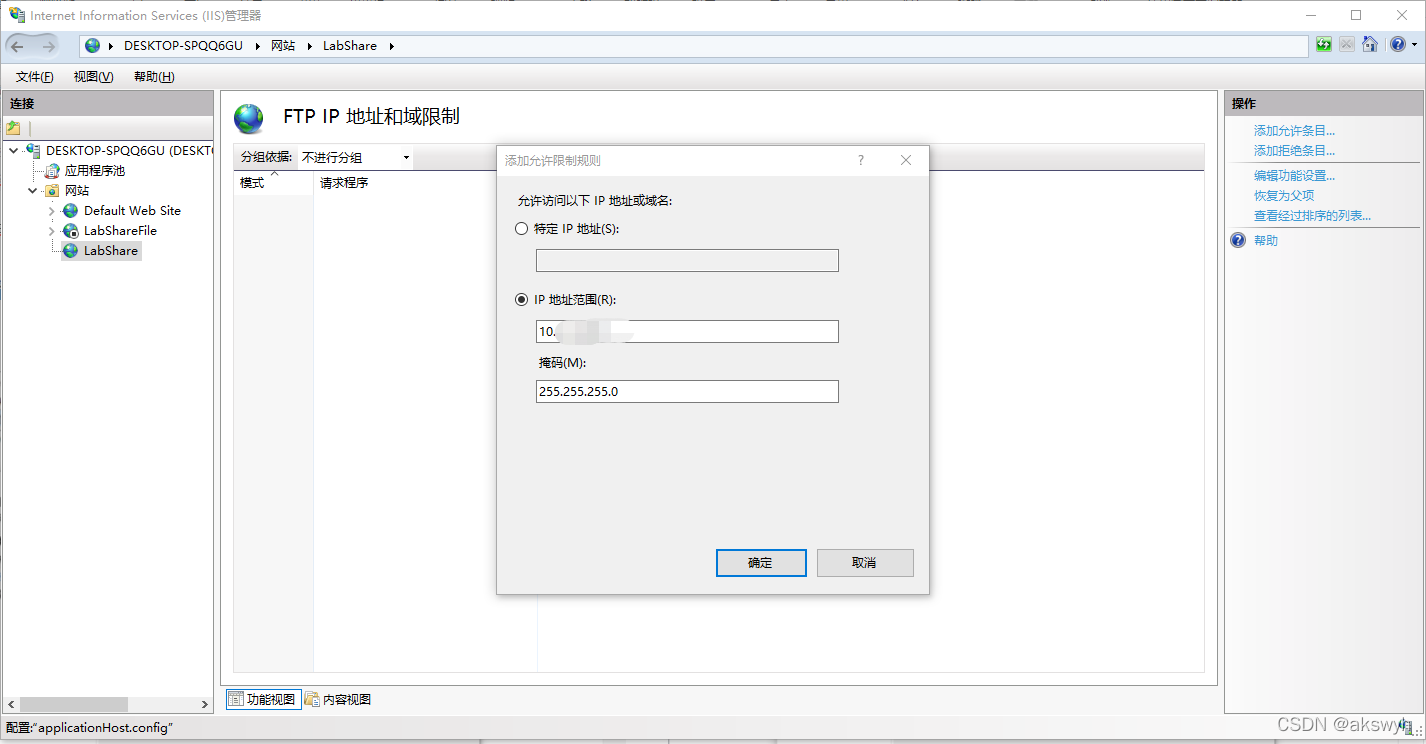
Task: Go to the home page icon
Action: pos(1370,45)
